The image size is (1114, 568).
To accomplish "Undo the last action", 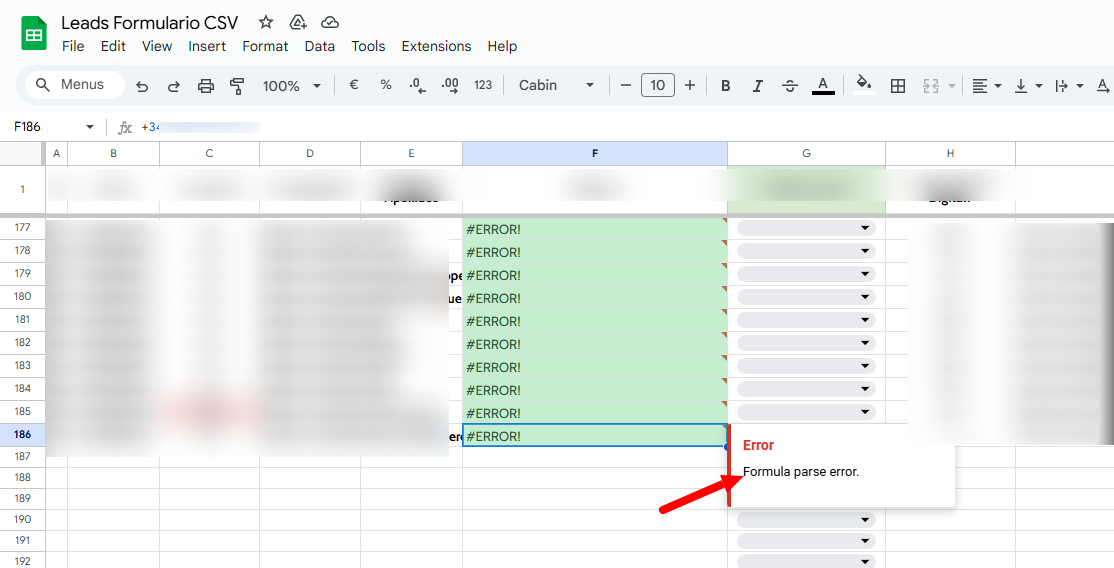I will pos(142,86).
